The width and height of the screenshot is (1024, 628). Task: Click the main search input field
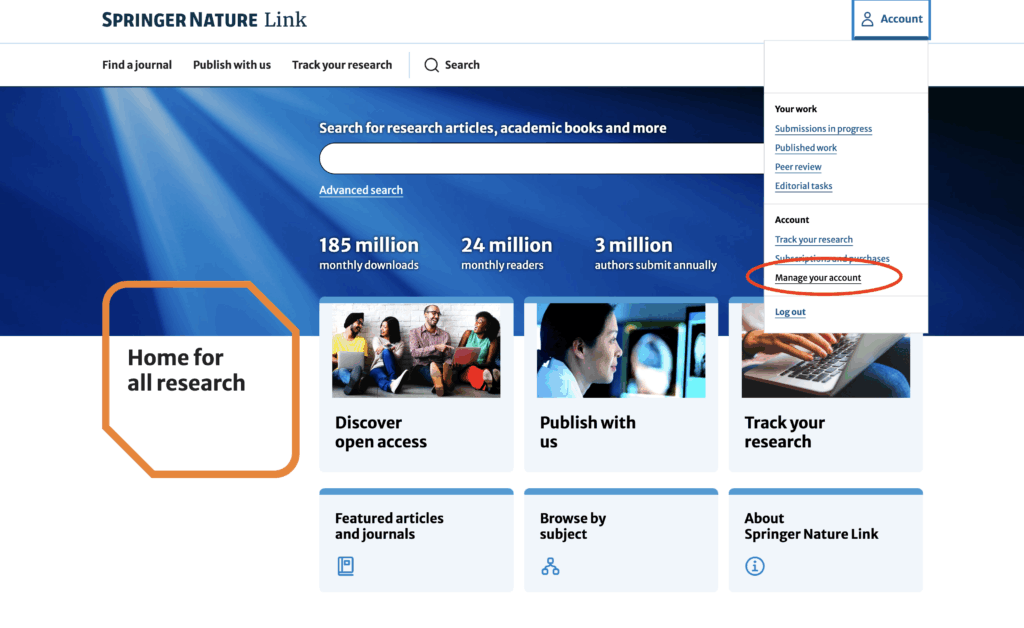tap(541, 159)
